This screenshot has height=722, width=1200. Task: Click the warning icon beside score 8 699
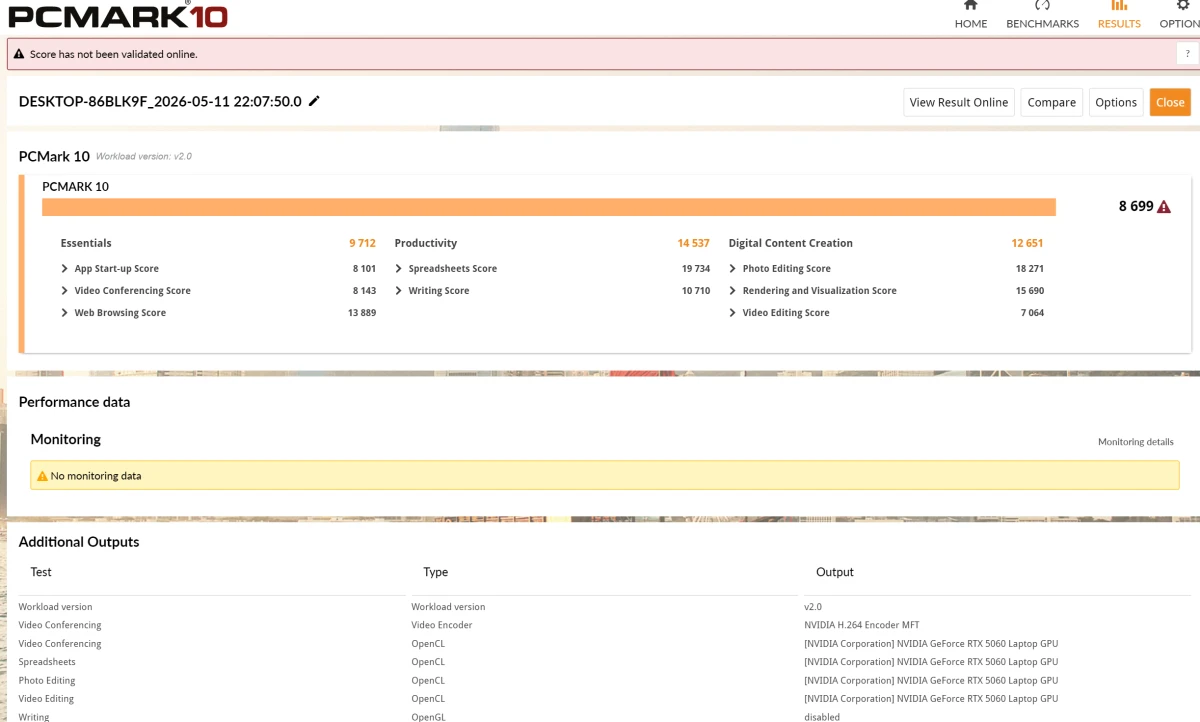click(x=1163, y=207)
